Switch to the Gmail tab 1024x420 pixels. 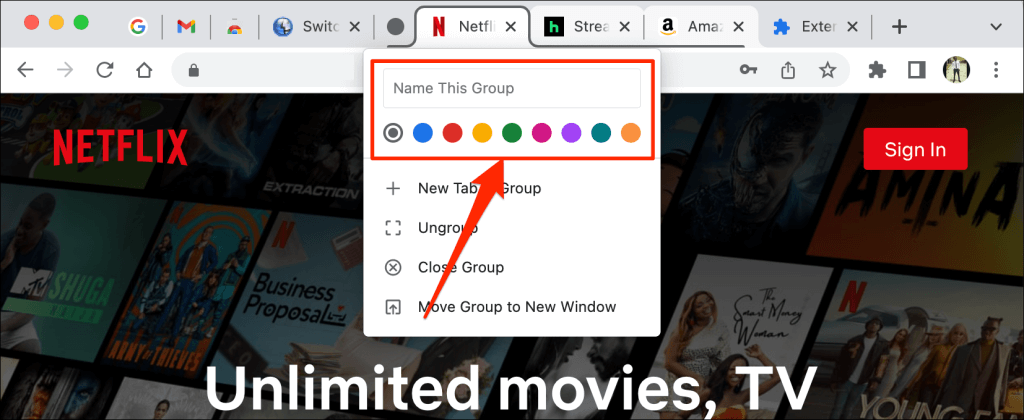(x=186, y=27)
